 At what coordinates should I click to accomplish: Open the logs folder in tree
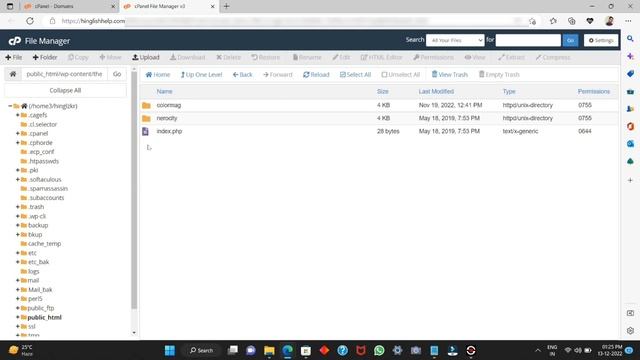pos(34,271)
